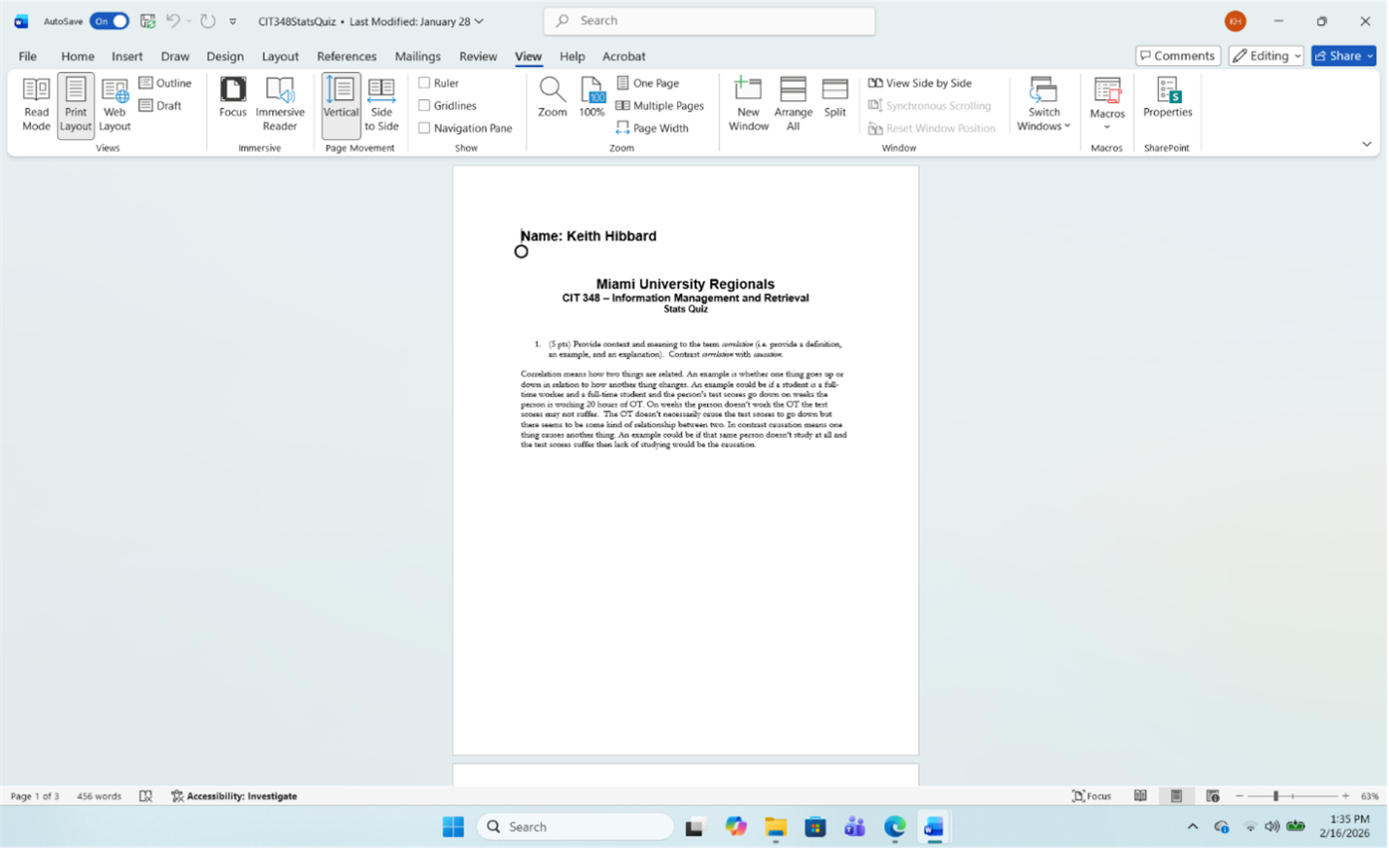
Task: Open Immersive Reader
Action: (280, 105)
